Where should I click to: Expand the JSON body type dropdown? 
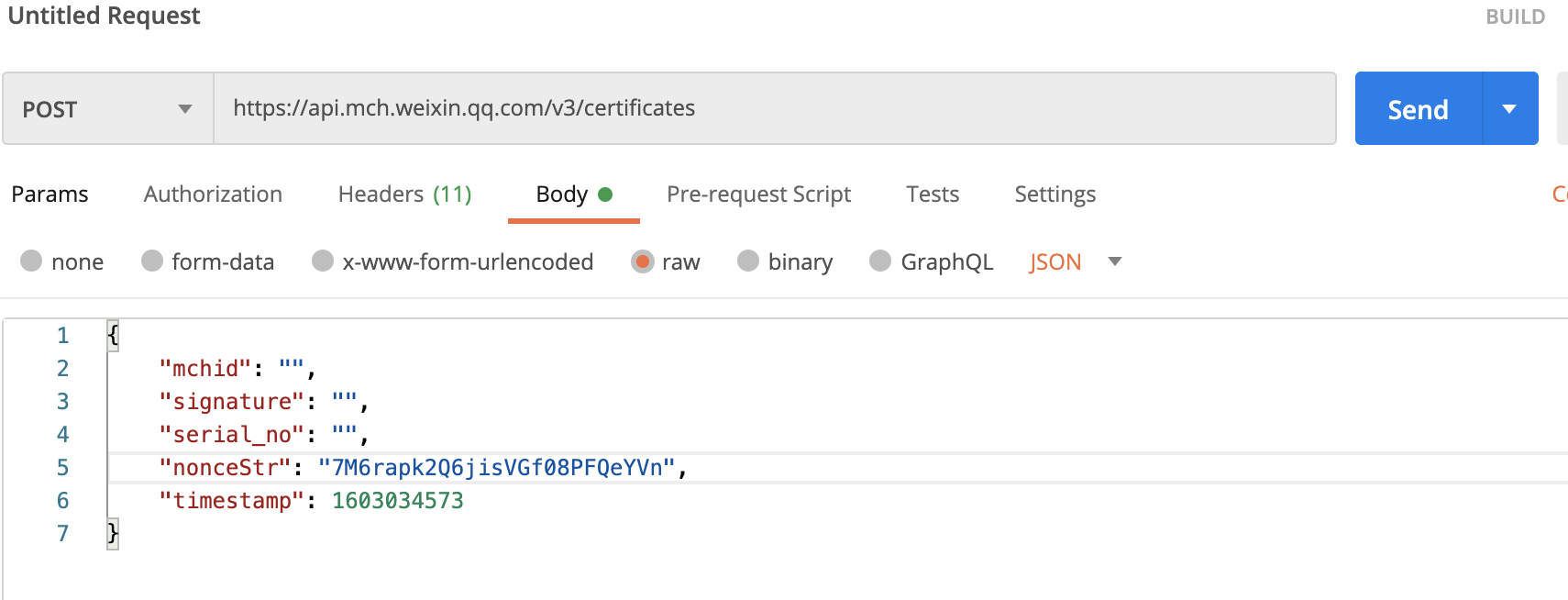pyautogui.click(x=1114, y=261)
